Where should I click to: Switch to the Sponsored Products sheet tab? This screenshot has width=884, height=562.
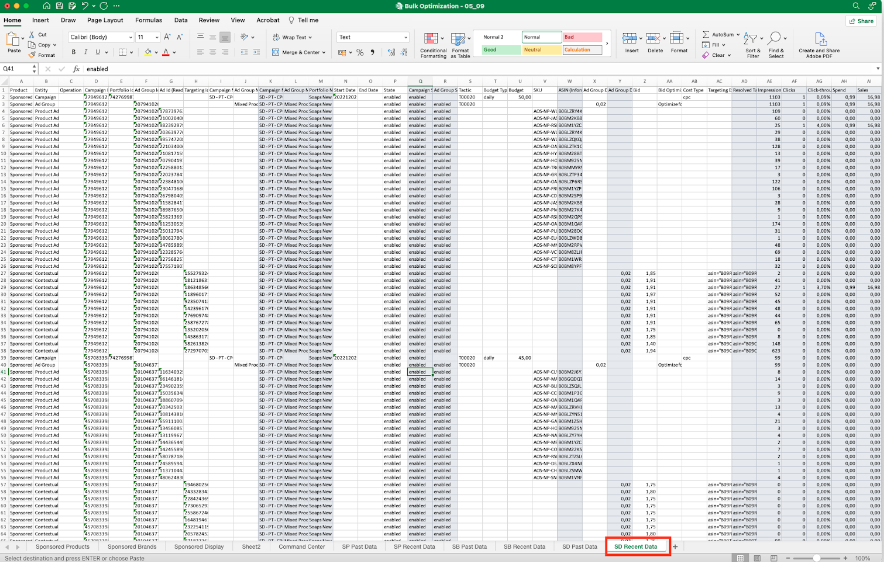(x=63, y=547)
